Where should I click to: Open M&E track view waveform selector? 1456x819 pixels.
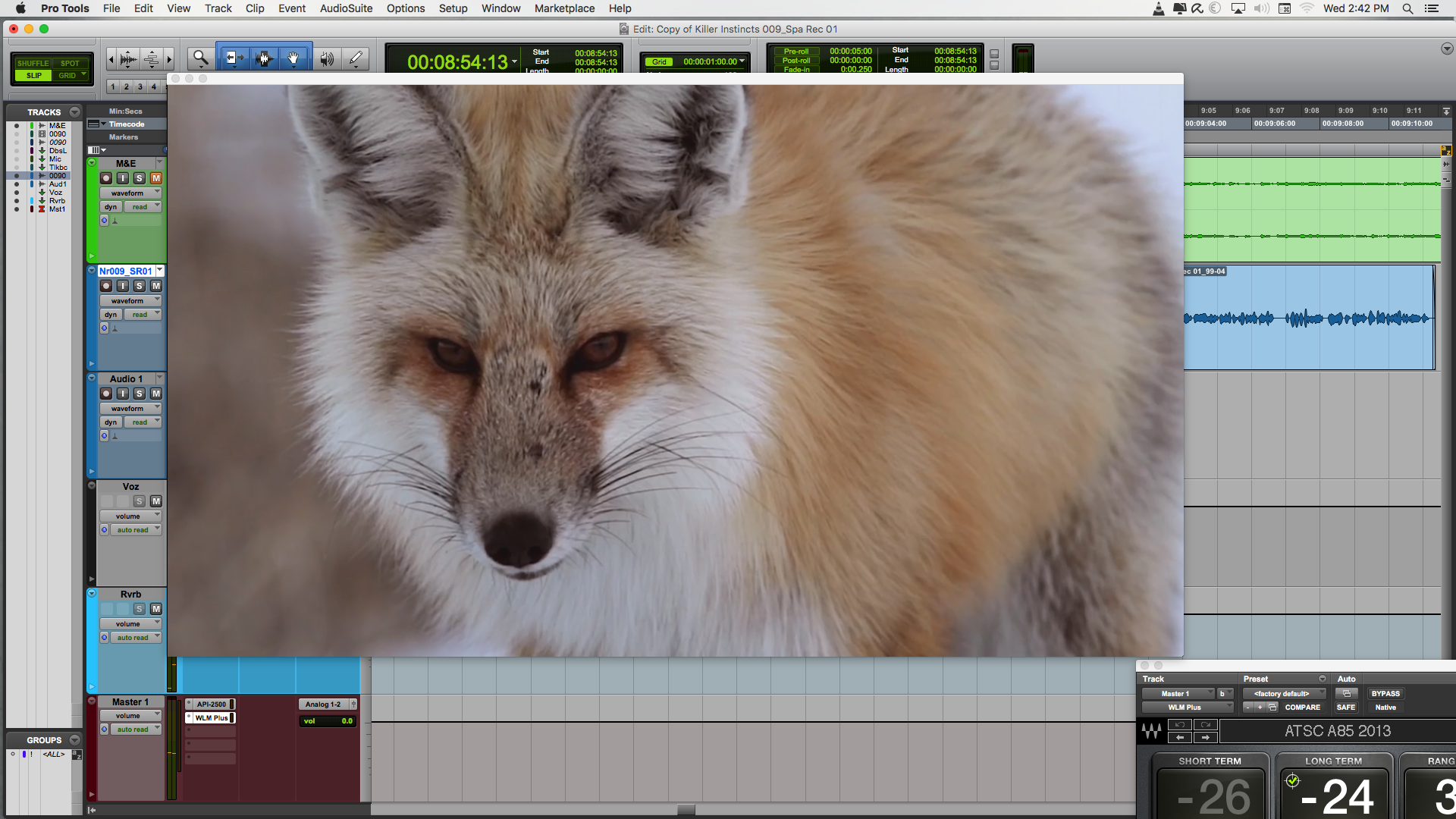pyautogui.click(x=130, y=193)
